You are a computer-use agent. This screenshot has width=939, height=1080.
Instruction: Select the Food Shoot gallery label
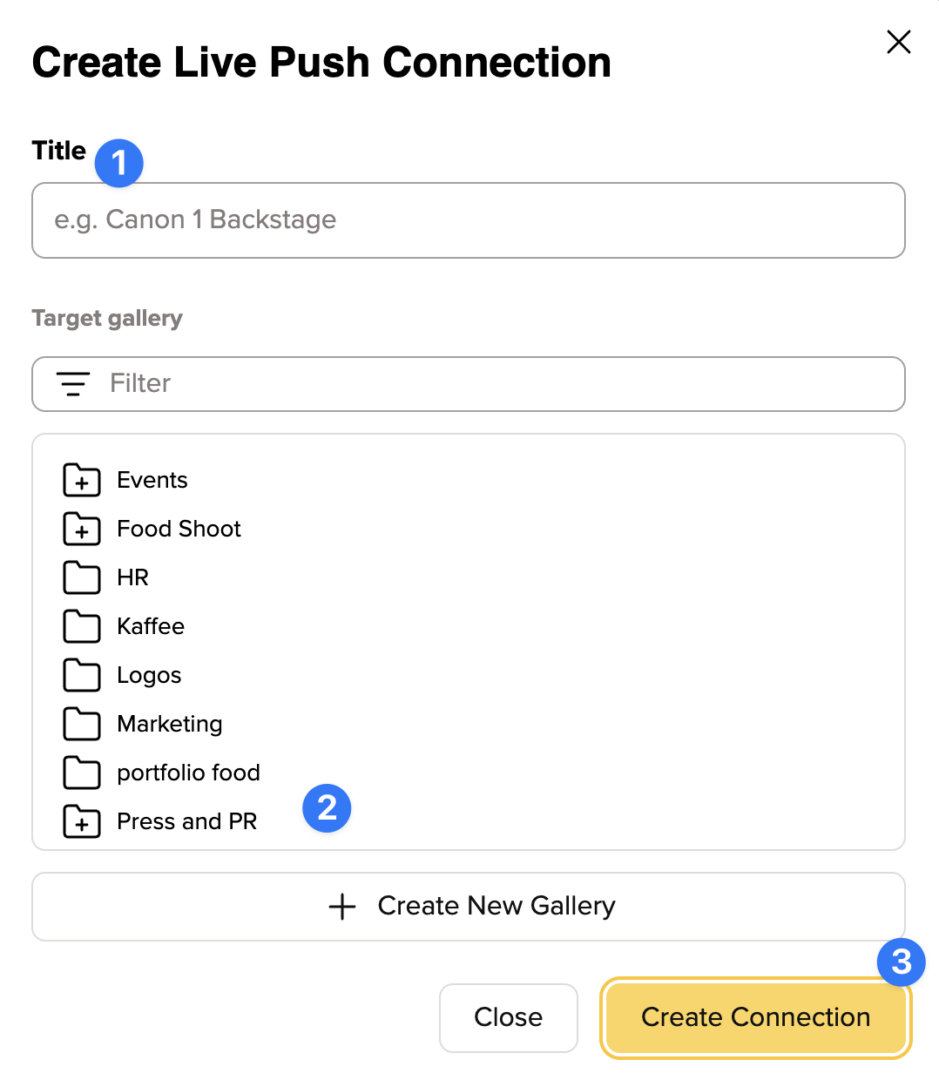pos(179,529)
